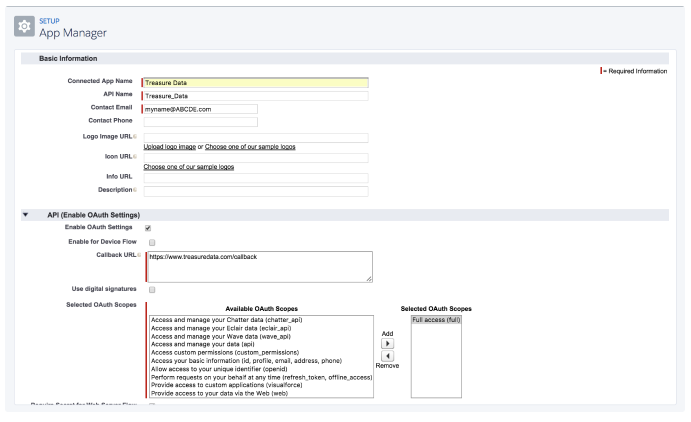691x422 pixels.
Task: Click the help icon beside Description
Action: (x=135, y=190)
